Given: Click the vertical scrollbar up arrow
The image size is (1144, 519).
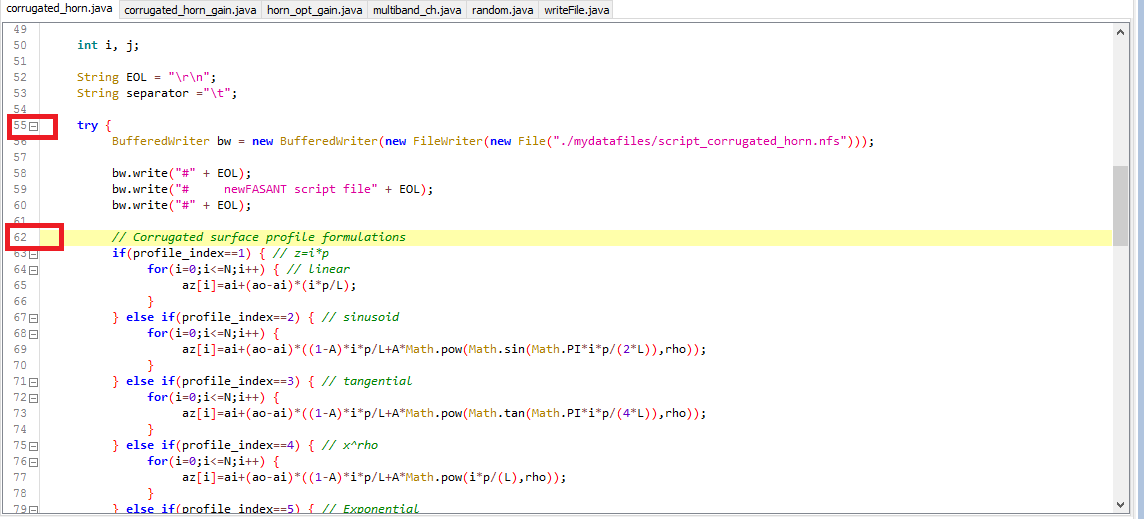Looking at the screenshot, I should point(1120,31).
